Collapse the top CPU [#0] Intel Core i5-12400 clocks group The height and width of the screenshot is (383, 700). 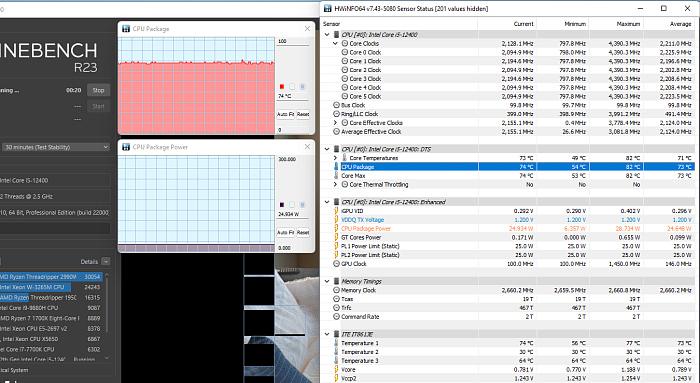coord(327,34)
